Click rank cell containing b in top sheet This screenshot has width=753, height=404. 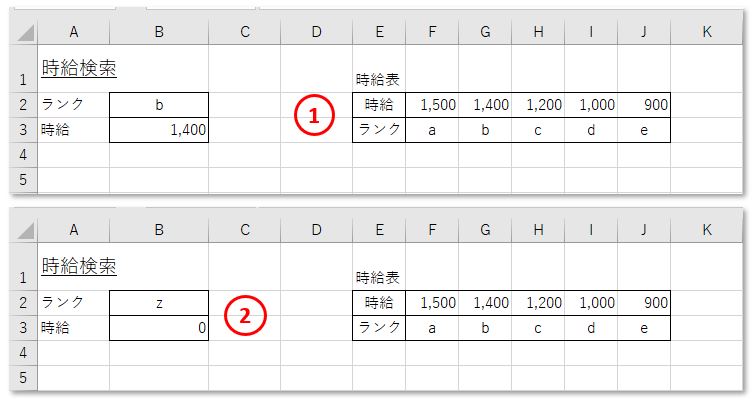159,105
